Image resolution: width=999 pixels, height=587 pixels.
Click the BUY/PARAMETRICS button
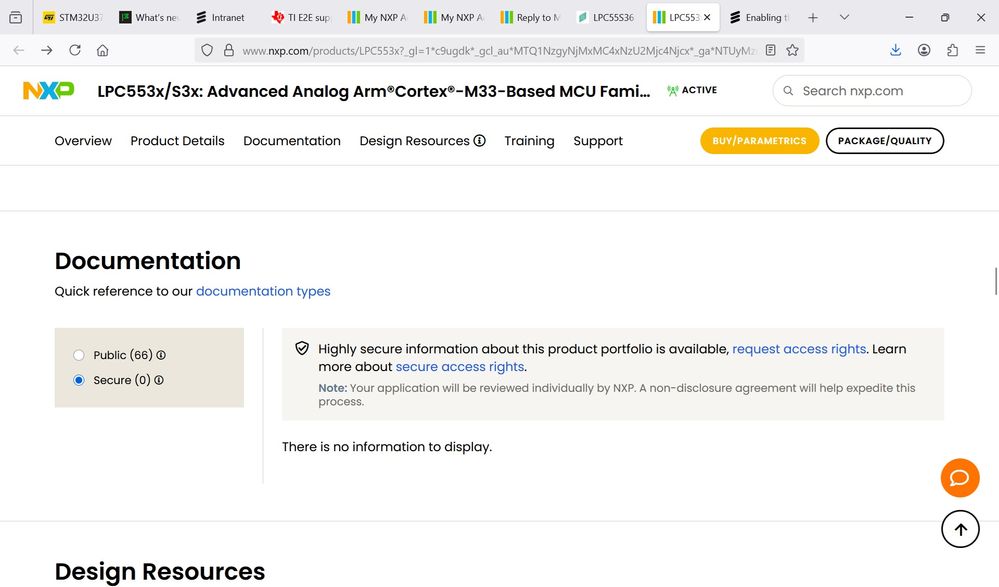pos(759,141)
